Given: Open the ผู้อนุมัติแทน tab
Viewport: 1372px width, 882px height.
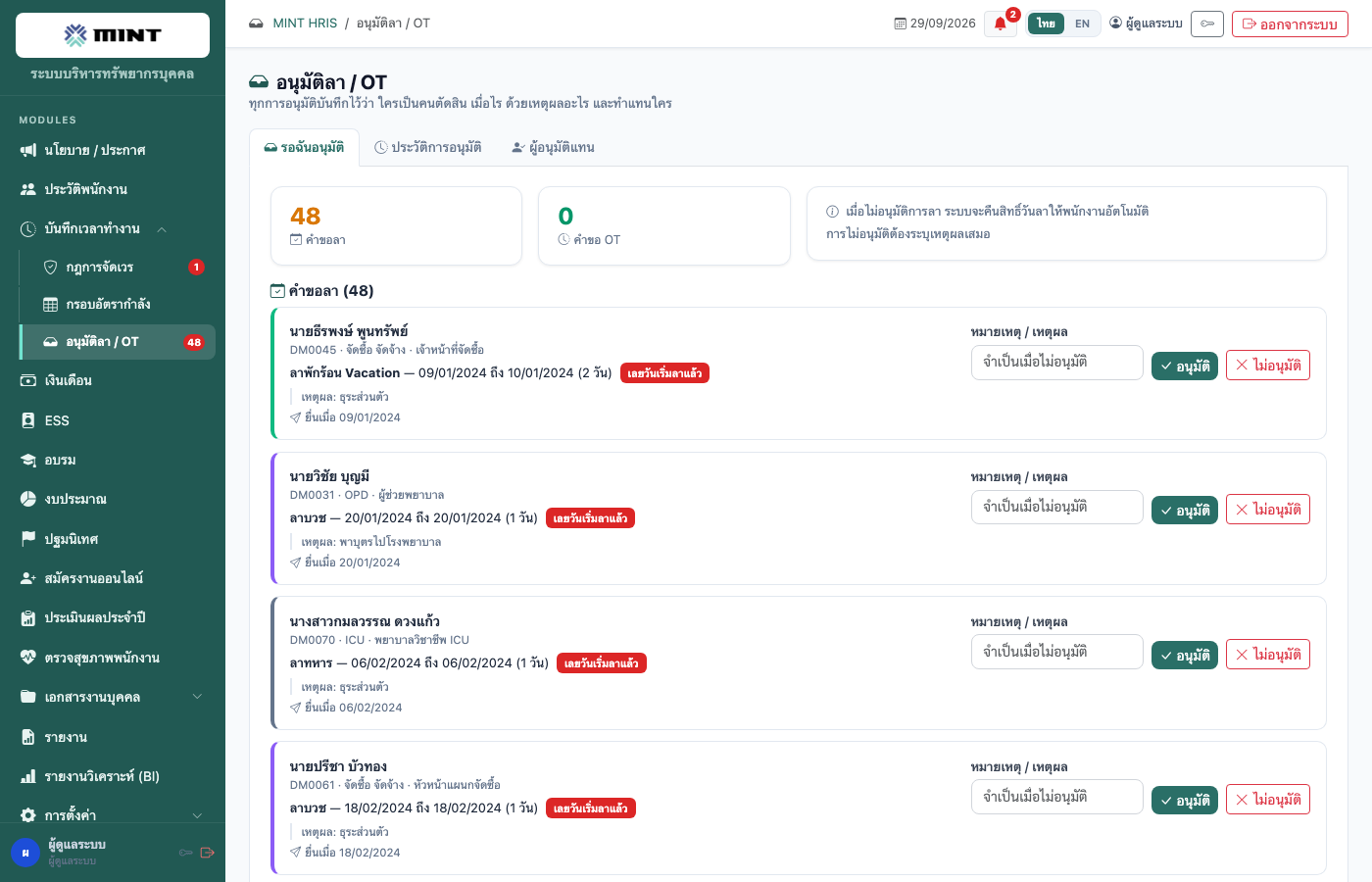Looking at the screenshot, I should pyautogui.click(x=554, y=147).
